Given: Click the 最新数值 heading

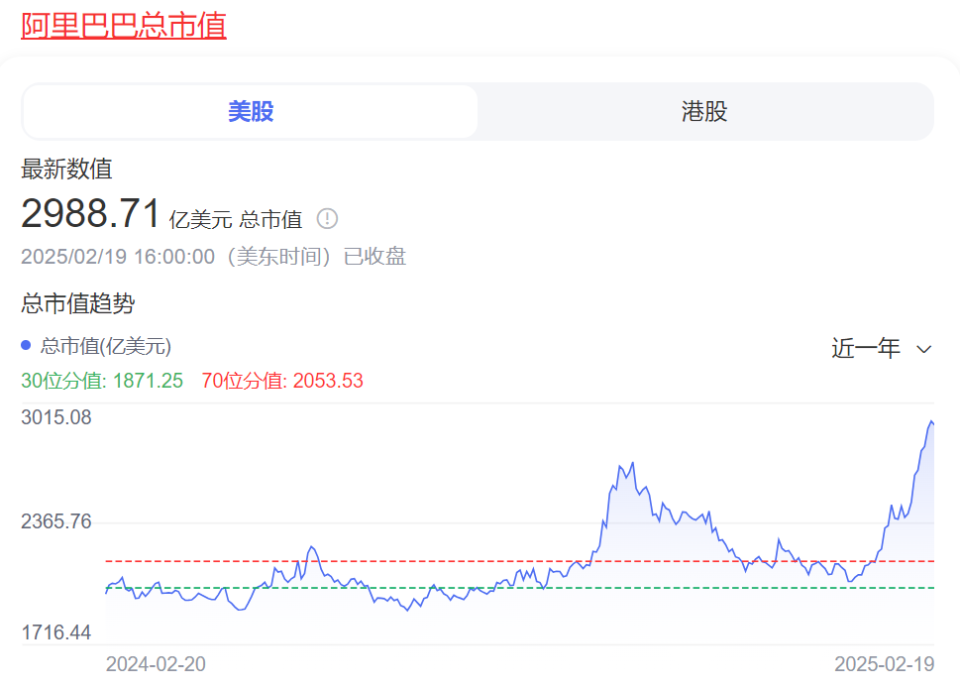Looking at the screenshot, I should click(67, 169).
